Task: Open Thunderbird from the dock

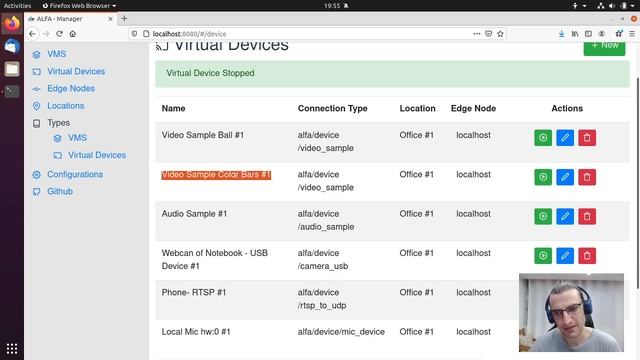Action: (x=12, y=47)
